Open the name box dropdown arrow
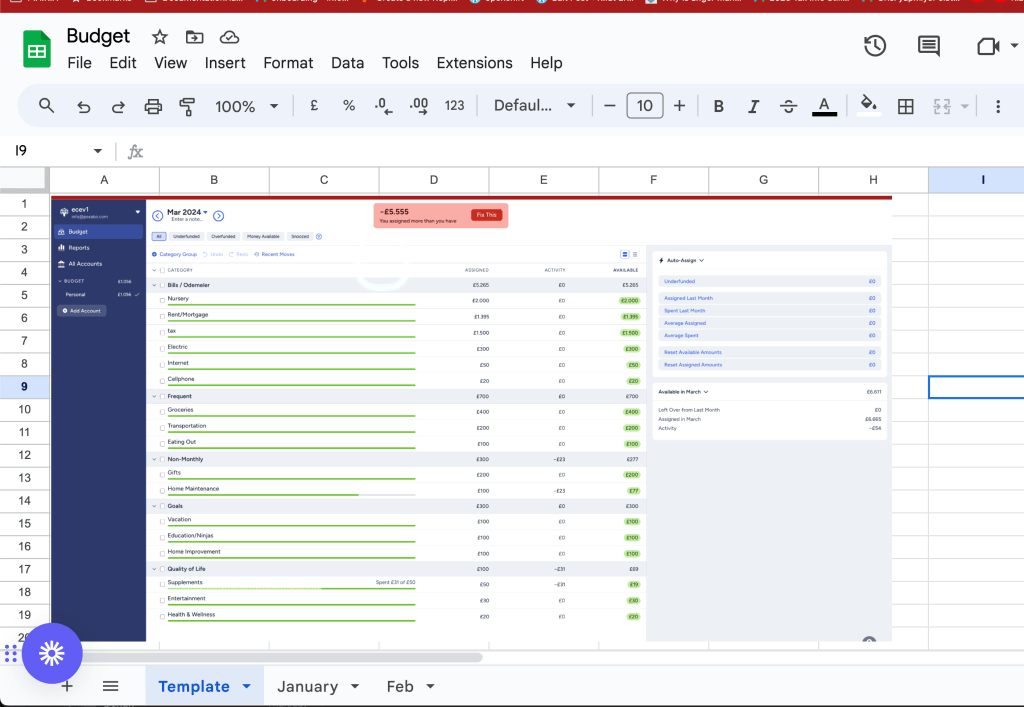1024x707 pixels. 97,151
